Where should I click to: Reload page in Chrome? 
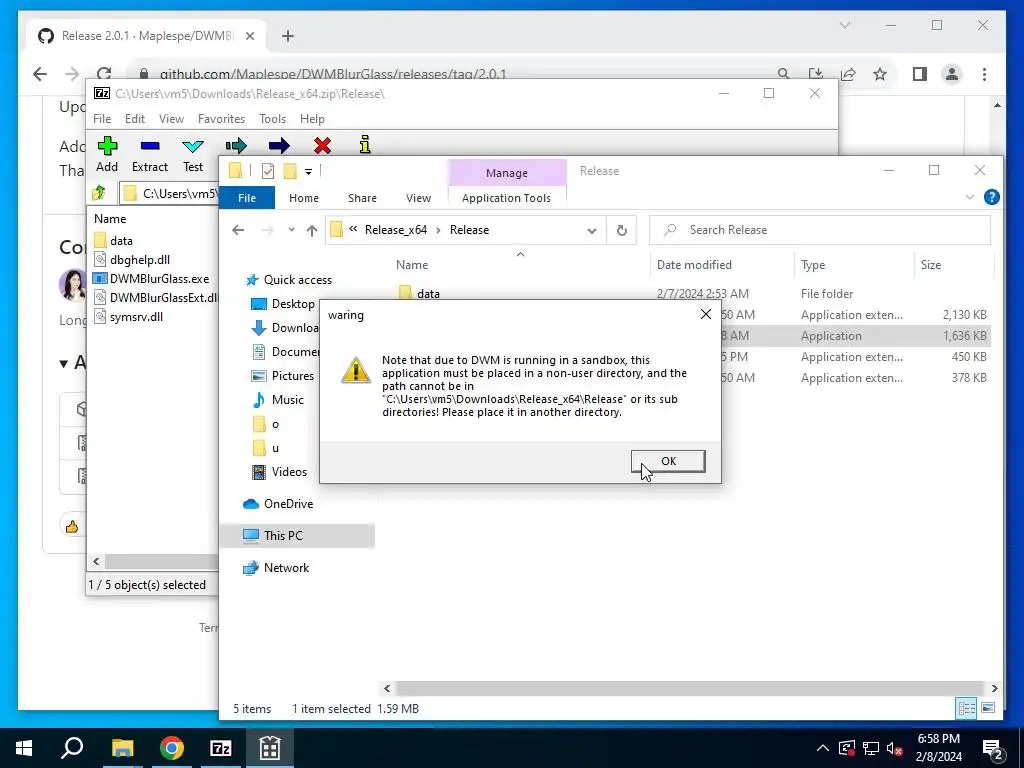104,74
